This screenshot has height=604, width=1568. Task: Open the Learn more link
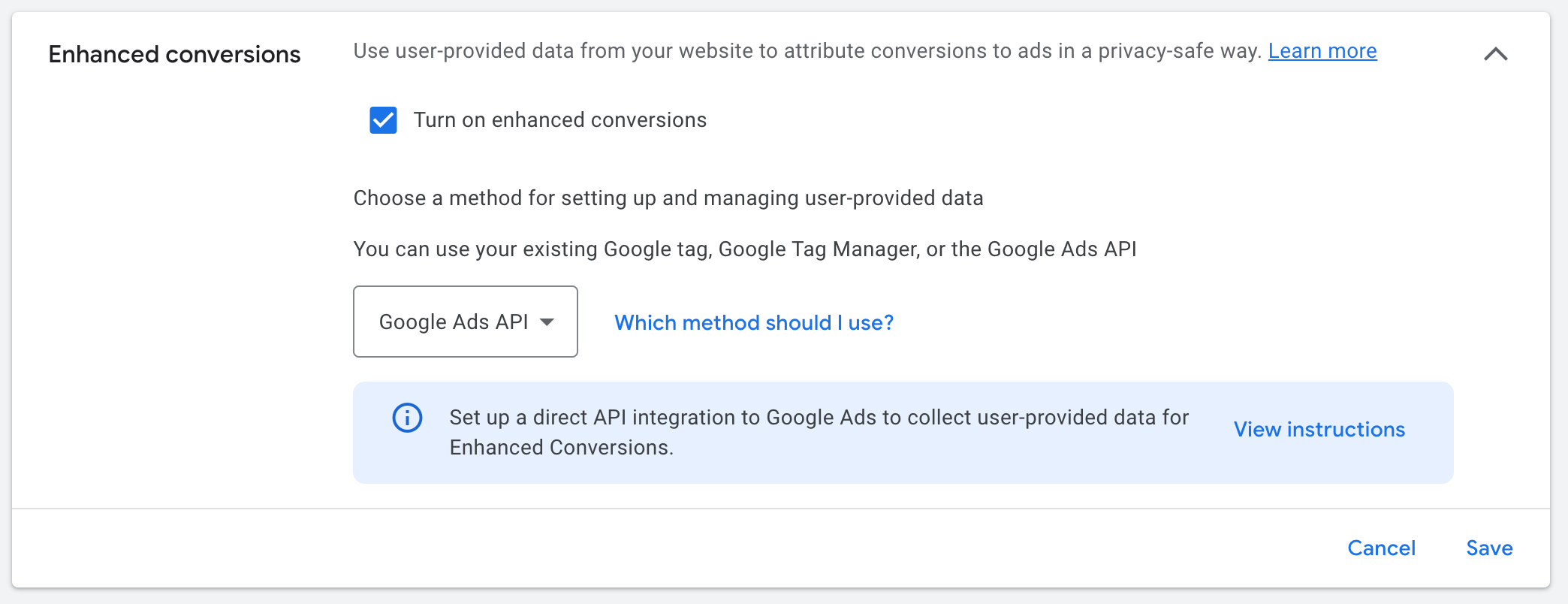pos(1322,51)
